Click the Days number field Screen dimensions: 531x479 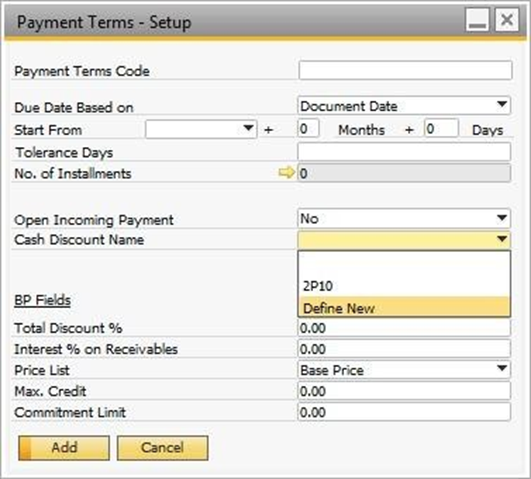(x=442, y=129)
